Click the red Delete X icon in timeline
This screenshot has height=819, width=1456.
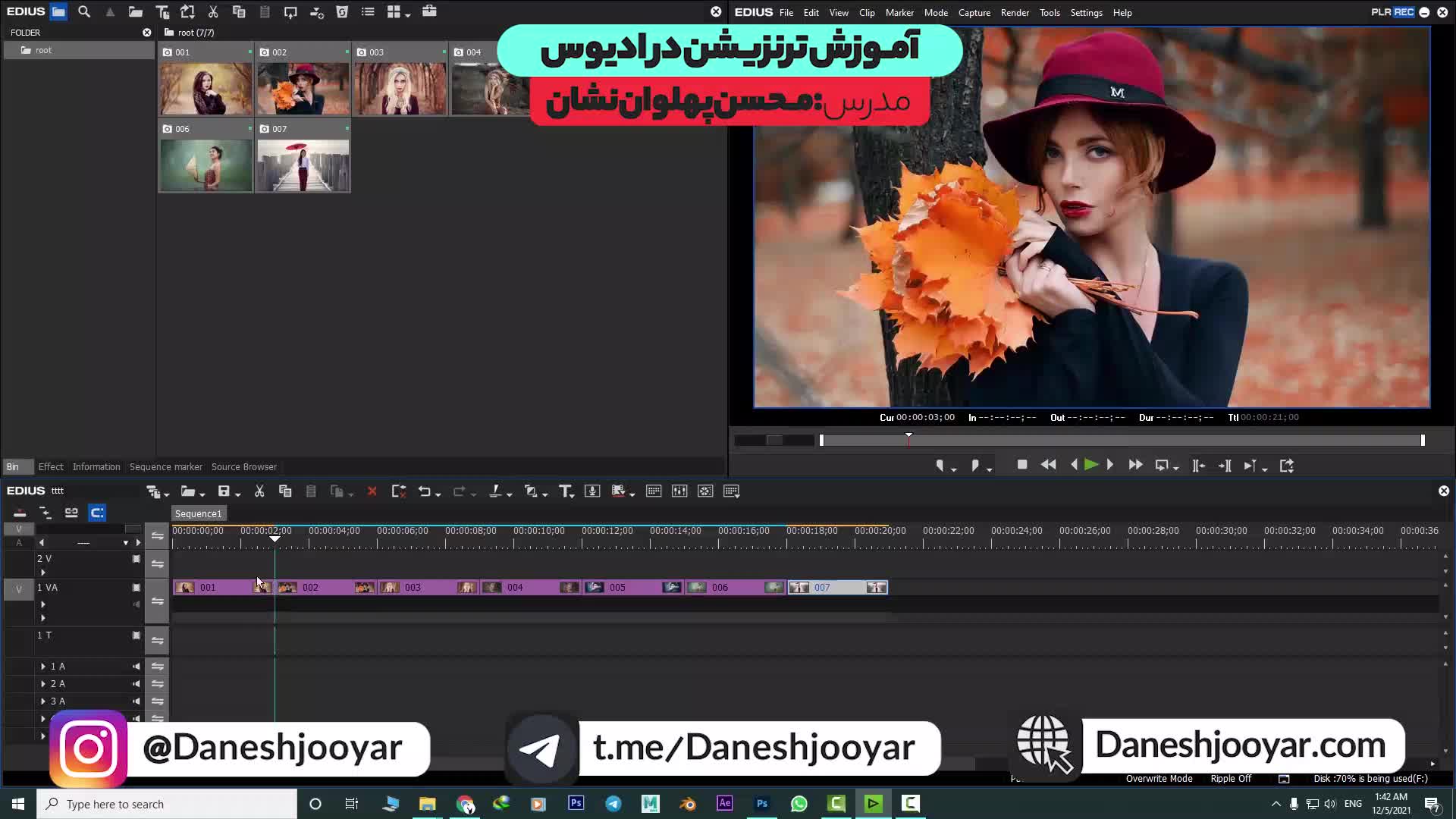tap(372, 491)
